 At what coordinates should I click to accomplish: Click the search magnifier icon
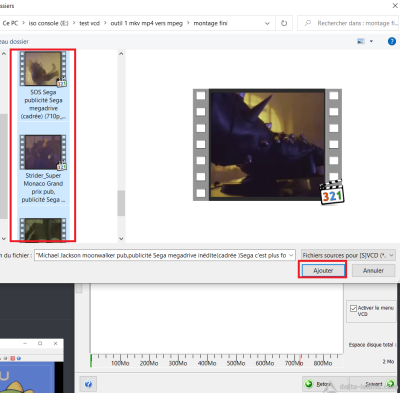[308, 23]
